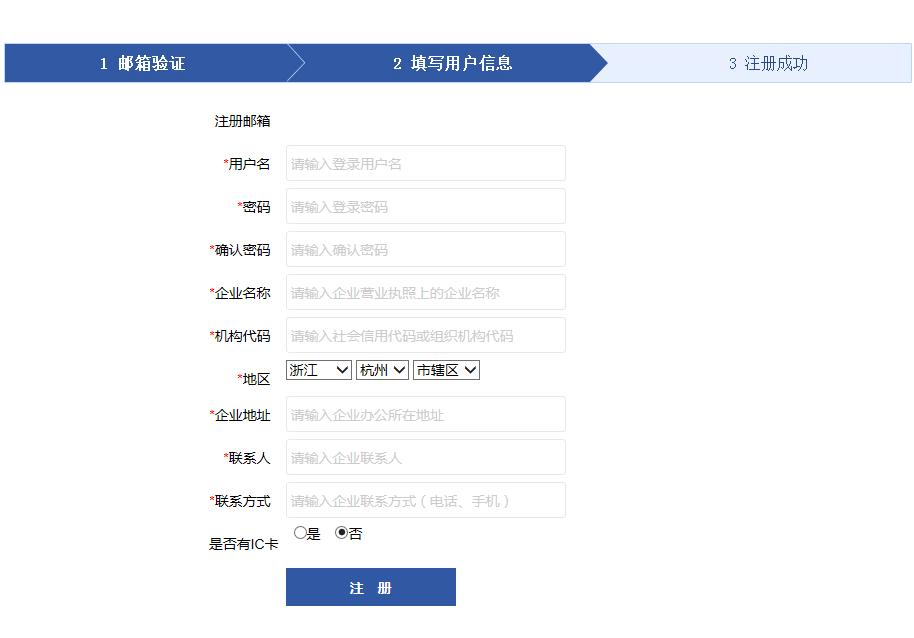
Task: Click the 联系方式 phone input field
Action: [425, 500]
